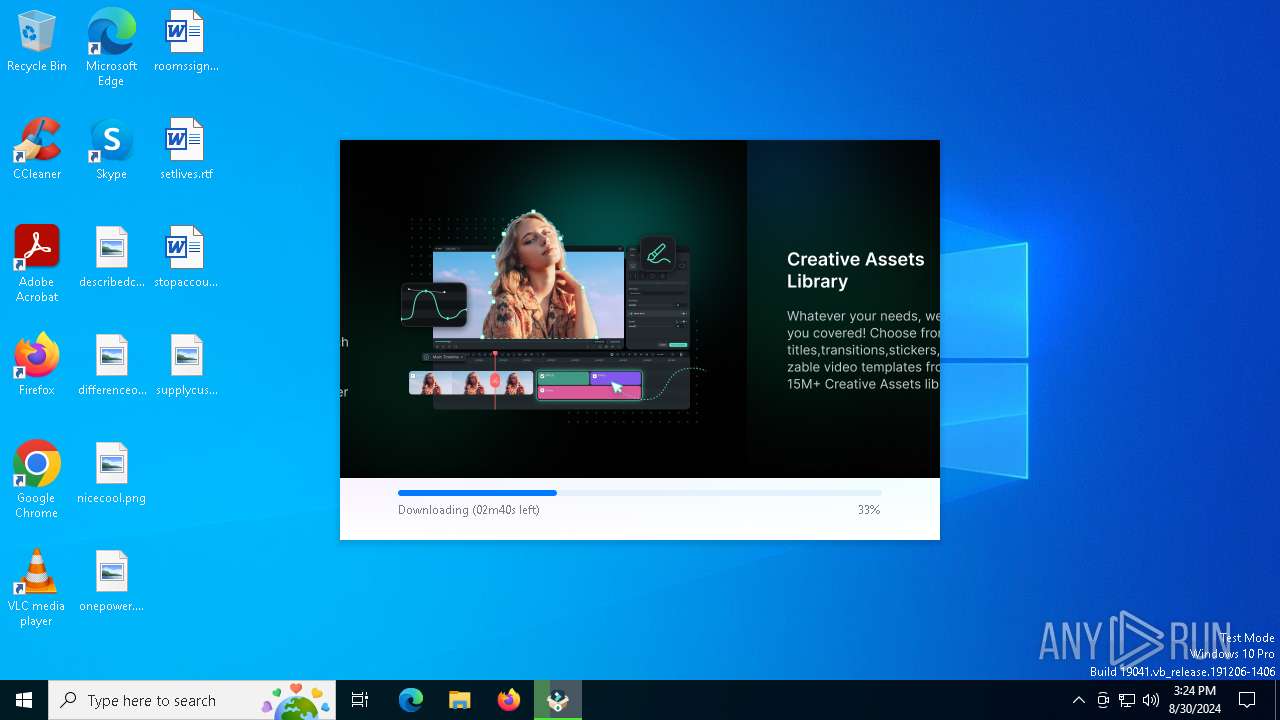
Task: Open the volume control tray icon
Action: pyautogui.click(x=1151, y=700)
